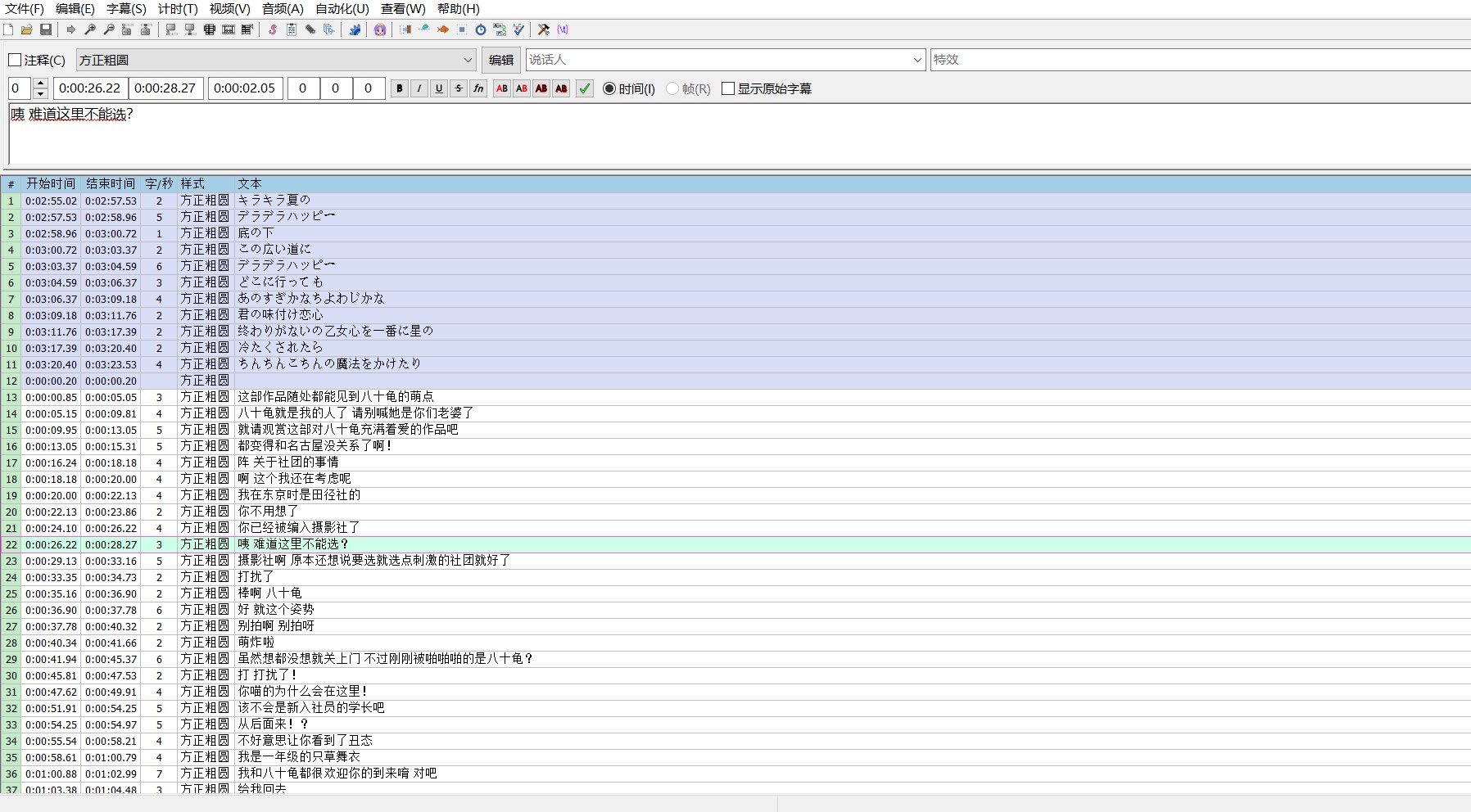Create a new subtitle file
The width and height of the screenshot is (1471, 812).
coord(8,29)
